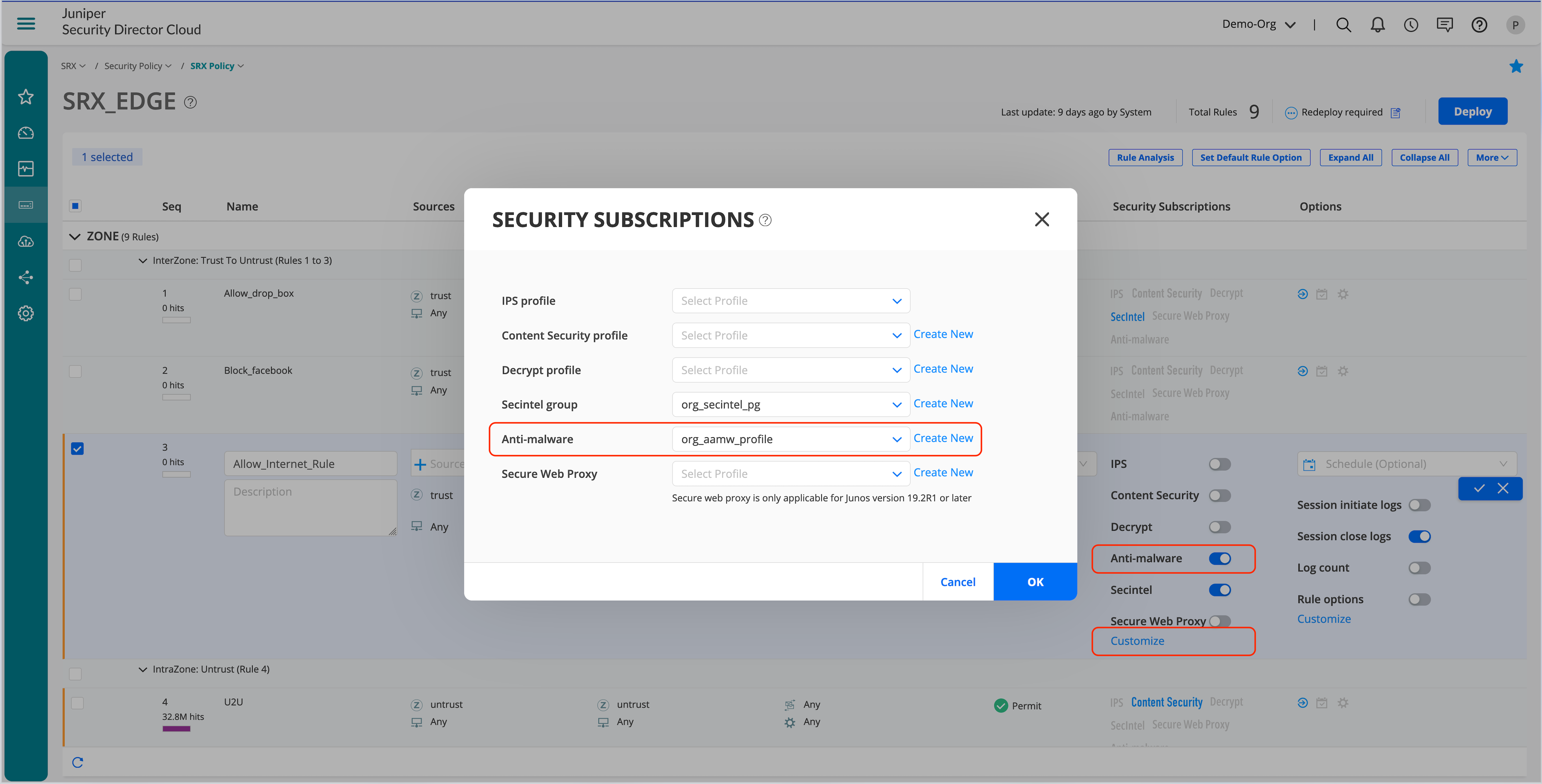Image resolution: width=1542 pixels, height=784 pixels.
Task: Open the recent history clock icon
Action: coord(1411,24)
